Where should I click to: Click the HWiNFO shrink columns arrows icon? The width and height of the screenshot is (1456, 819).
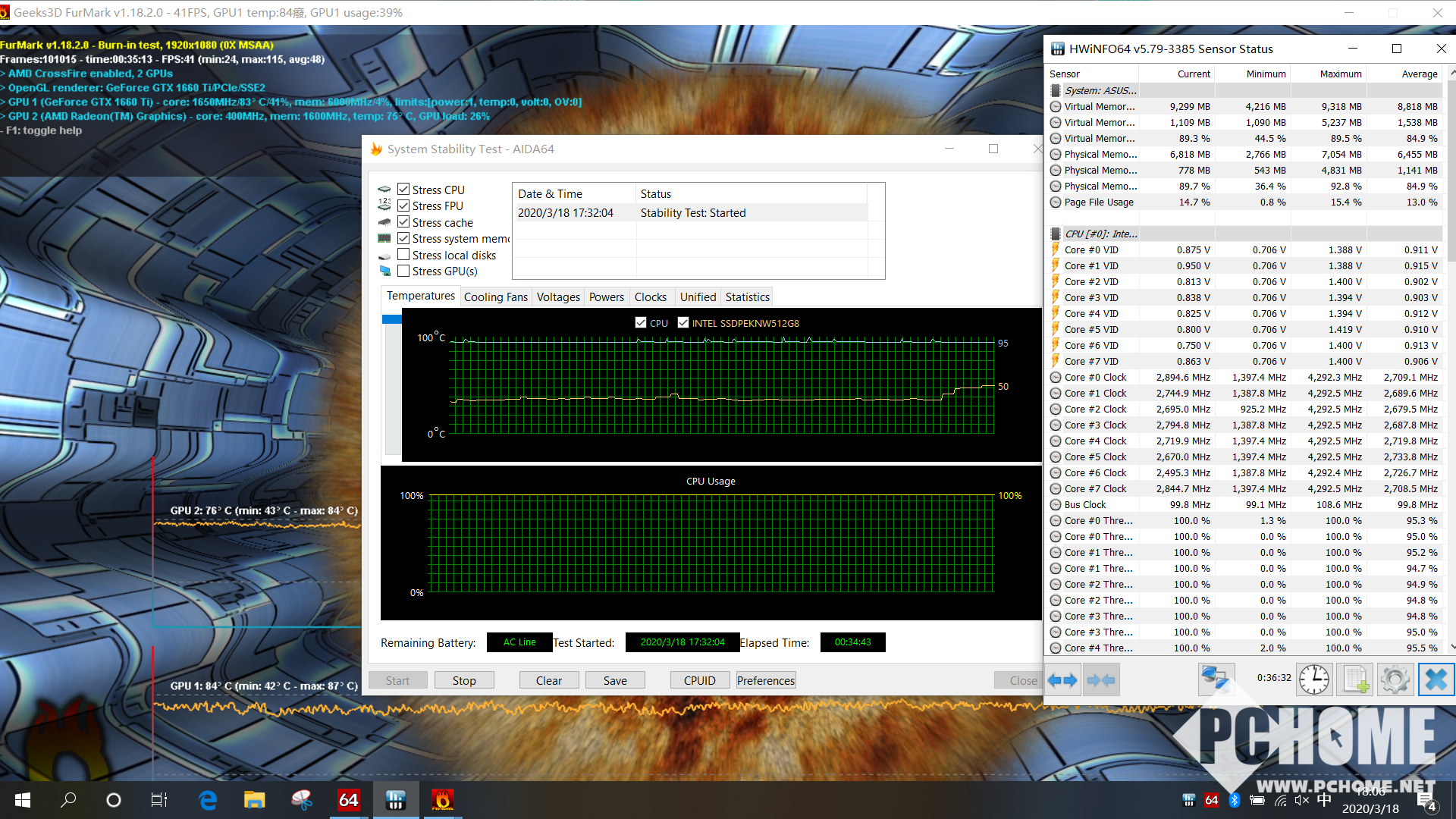1101,679
